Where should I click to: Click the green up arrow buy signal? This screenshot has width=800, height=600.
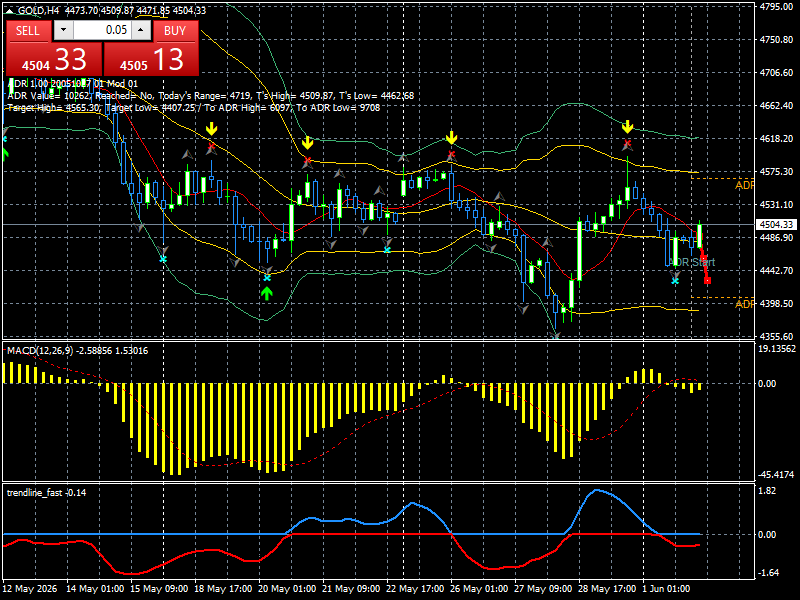(x=266, y=293)
